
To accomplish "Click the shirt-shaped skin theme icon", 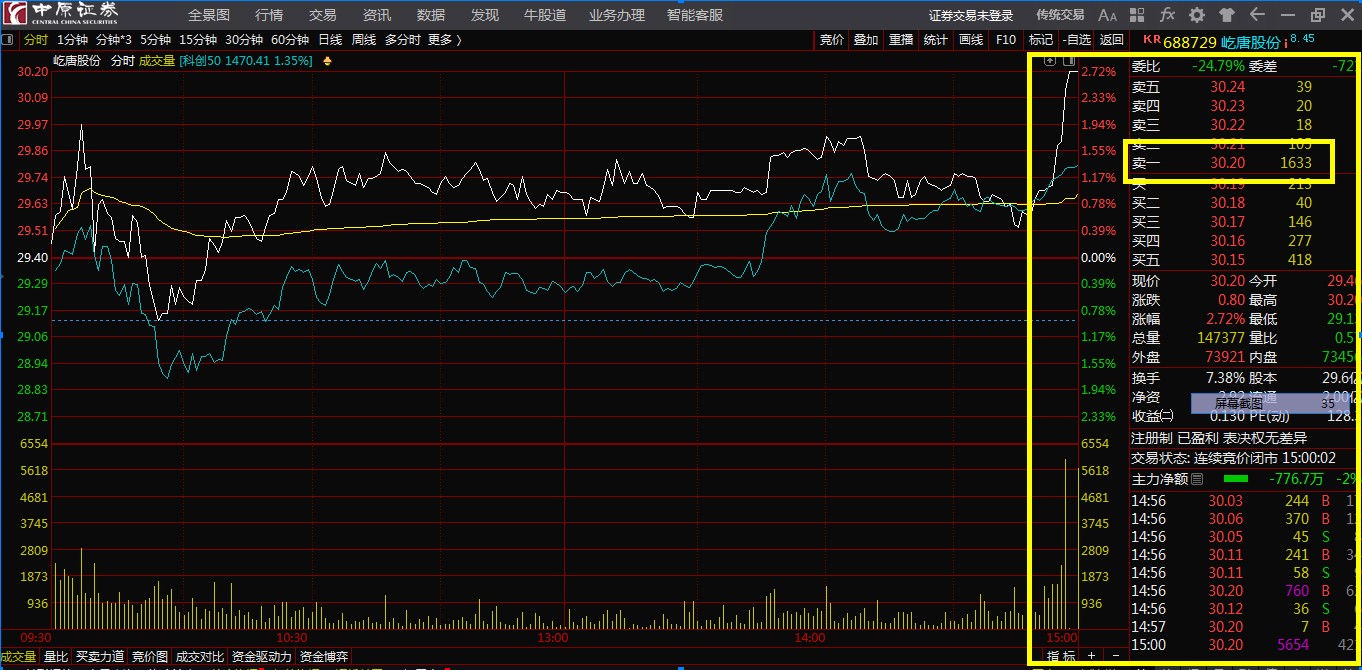I will pyautogui.click(x=1227, y=15).
